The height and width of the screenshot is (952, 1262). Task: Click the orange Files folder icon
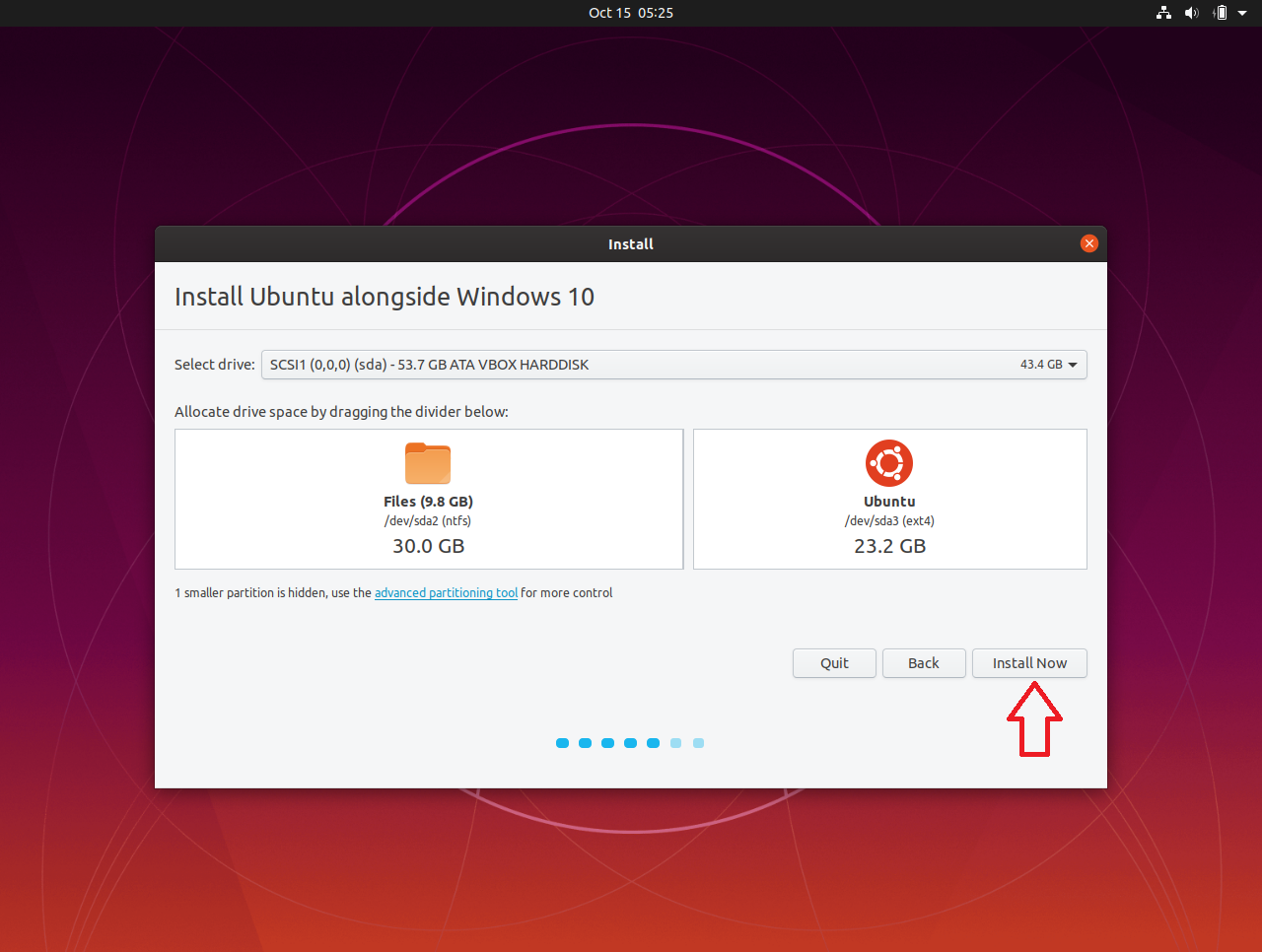428,463
